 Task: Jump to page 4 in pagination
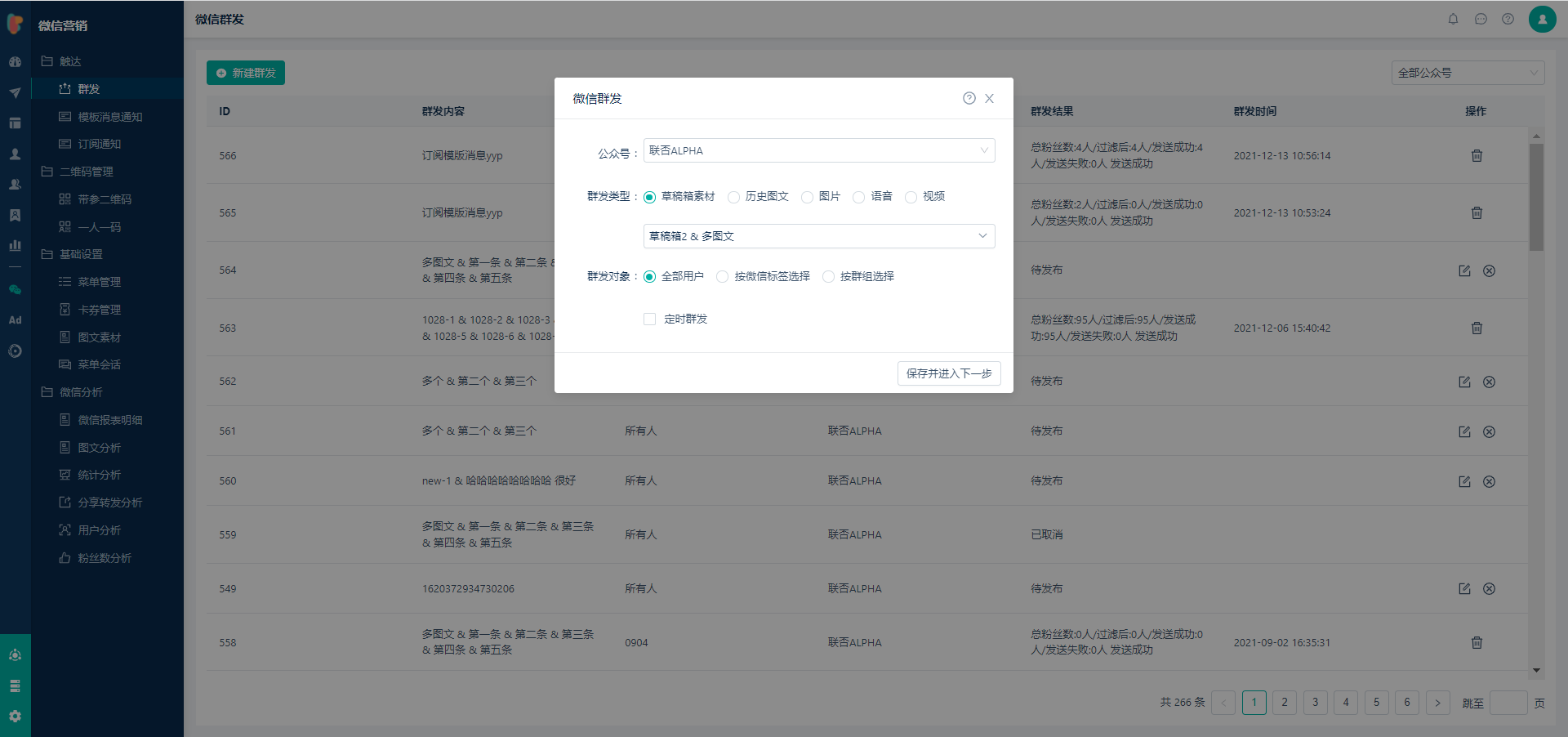tap(1346, 703)
